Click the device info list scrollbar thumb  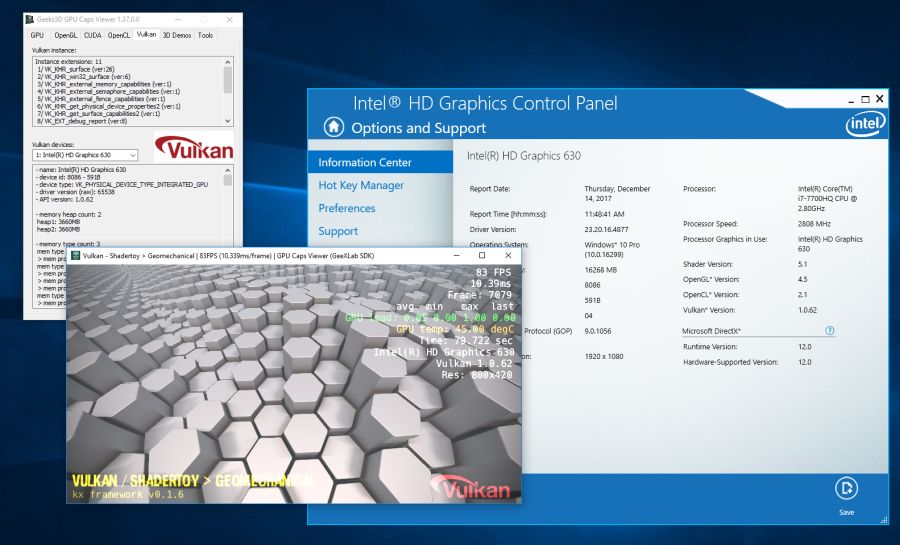click(x=228, y=180)
